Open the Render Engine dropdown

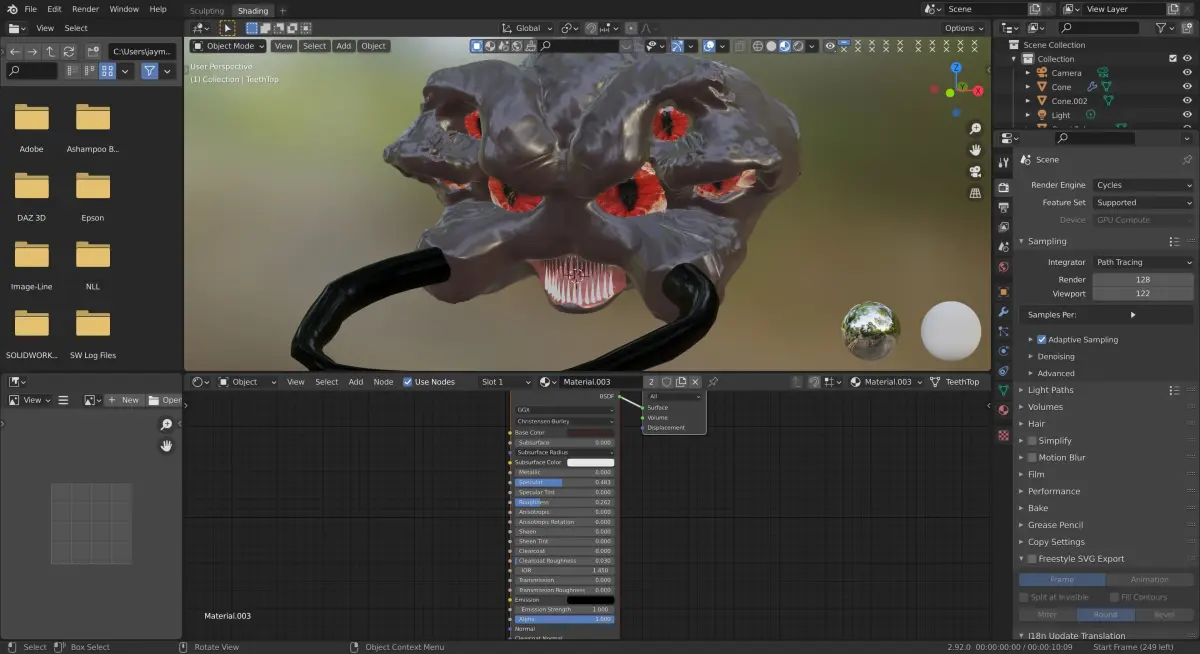[x=1143, y=185]
